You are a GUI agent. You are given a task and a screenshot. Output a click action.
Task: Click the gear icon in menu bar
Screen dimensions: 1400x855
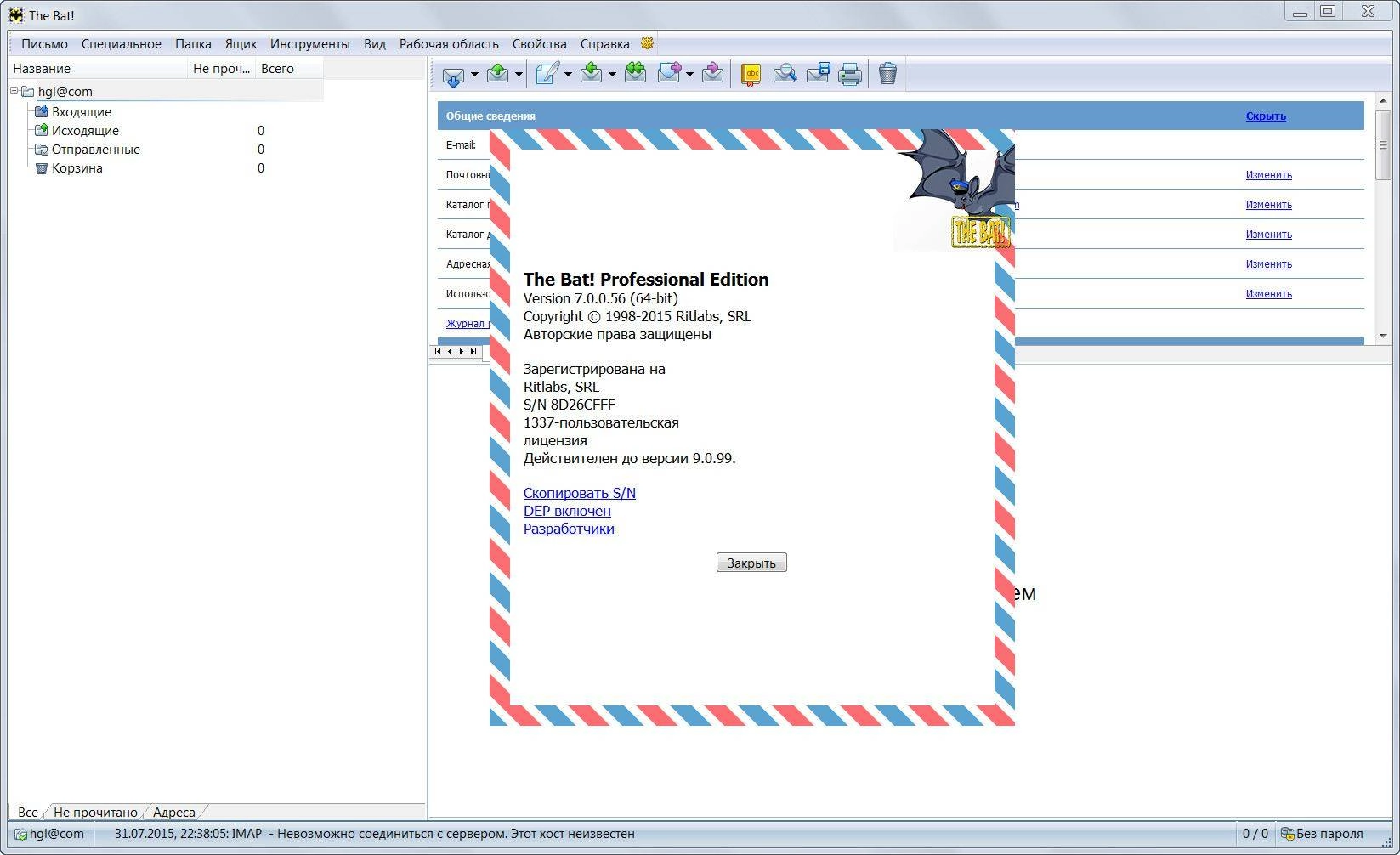coord(647,43)
